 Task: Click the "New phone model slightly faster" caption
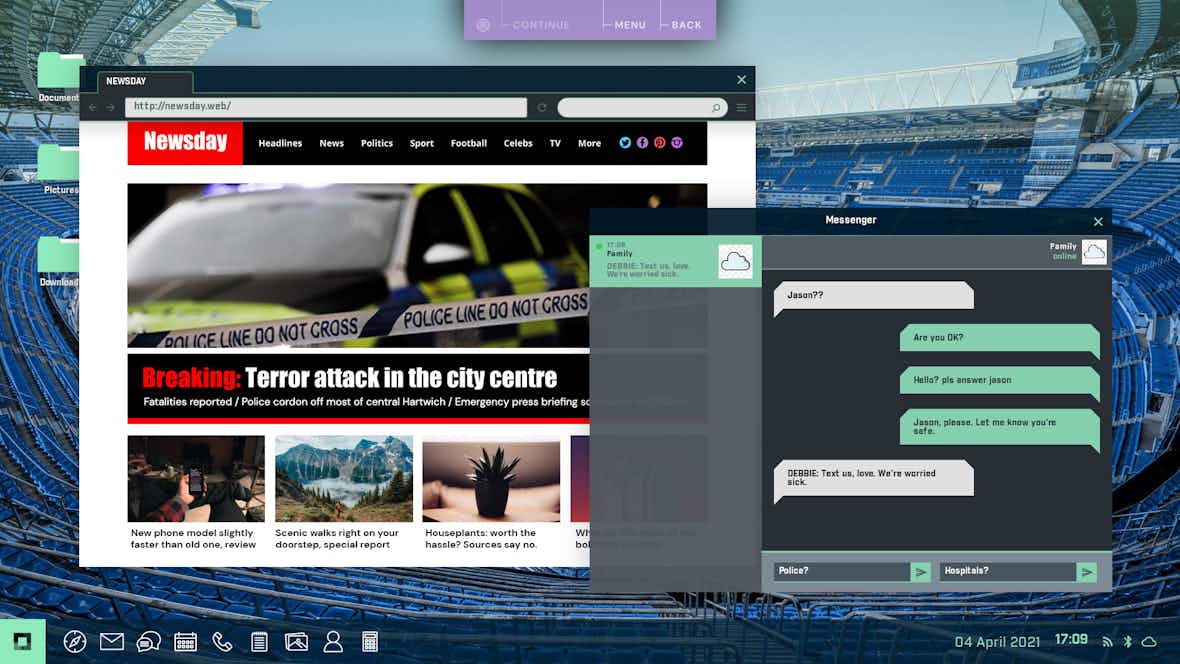point(193,538)
